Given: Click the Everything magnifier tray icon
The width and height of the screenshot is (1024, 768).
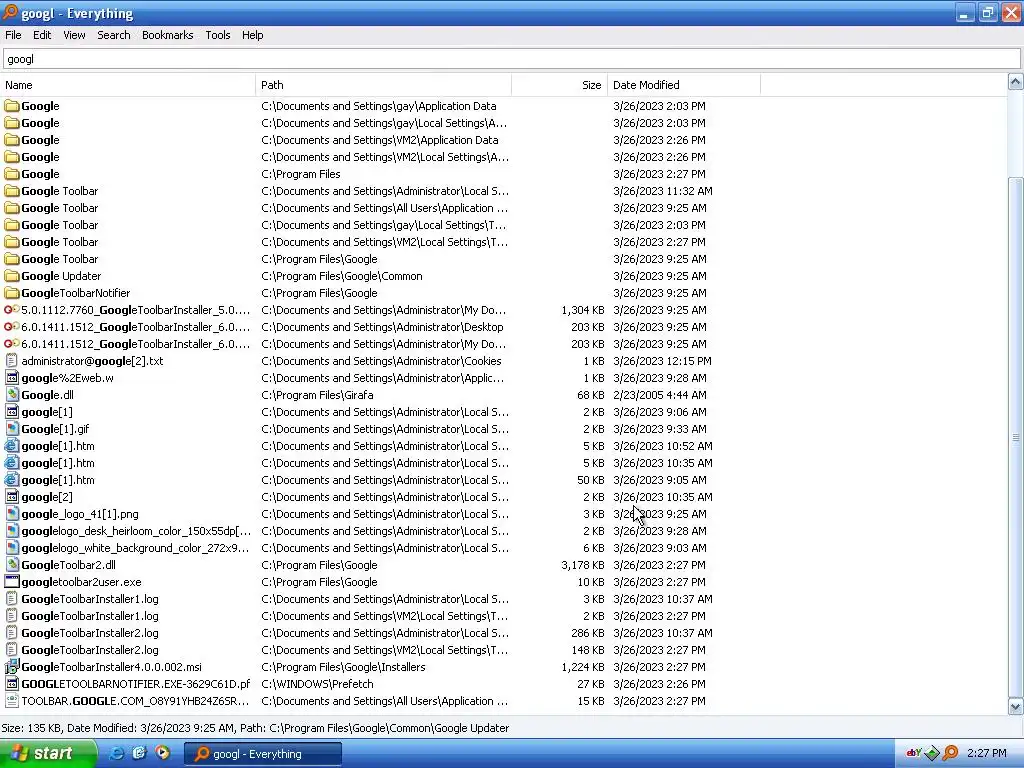Looking at the screenshot, I should click(x=950, y=753).
